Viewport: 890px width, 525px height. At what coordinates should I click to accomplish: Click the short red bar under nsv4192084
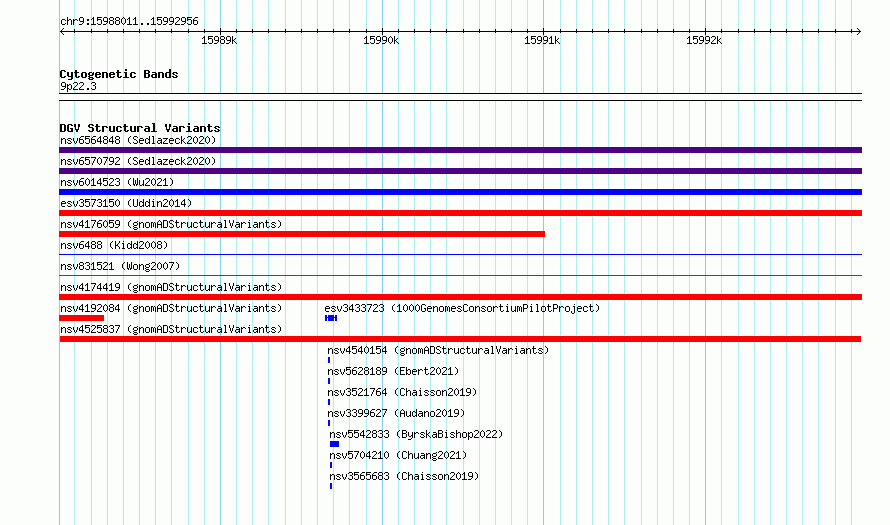pos(82,318)
